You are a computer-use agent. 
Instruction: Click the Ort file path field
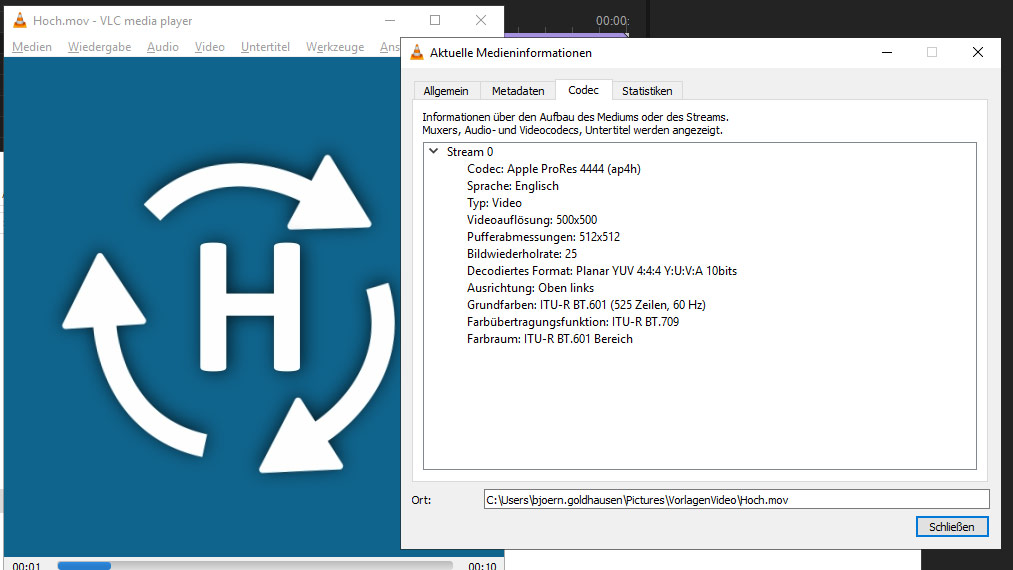coord(736,500)
